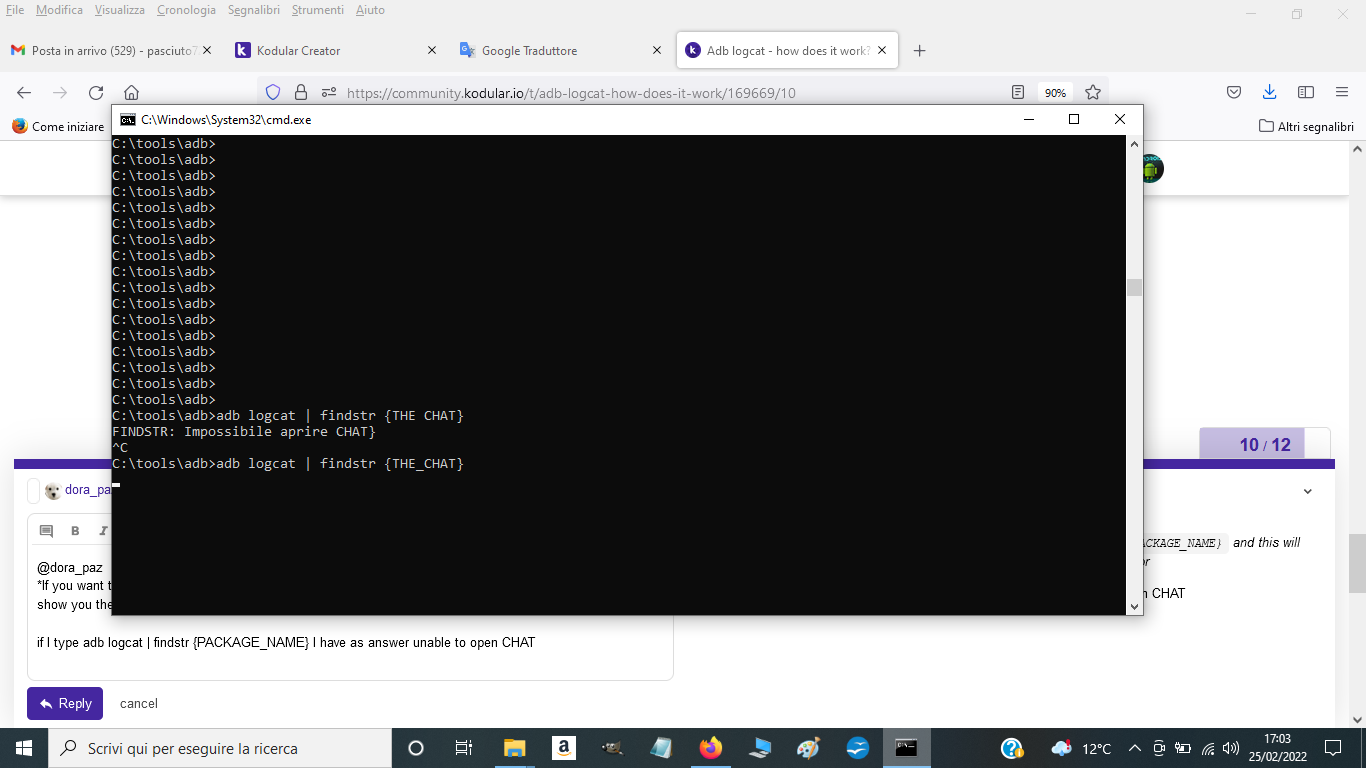Open Amazon from the Windows taskbar
Screen dimensions: 1366x768
563,748
